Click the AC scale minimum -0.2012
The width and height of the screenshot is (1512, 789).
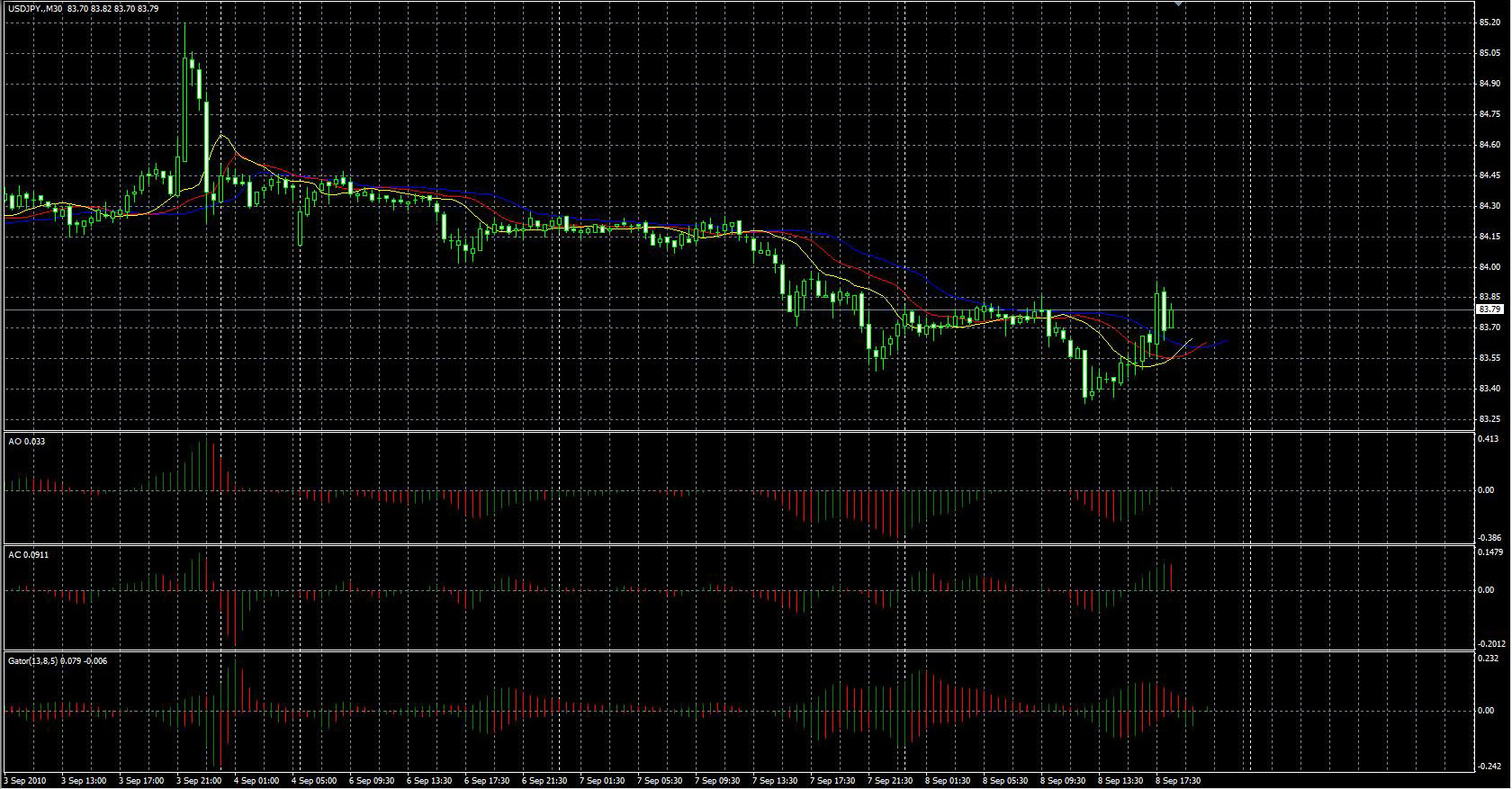point(1492,644)
